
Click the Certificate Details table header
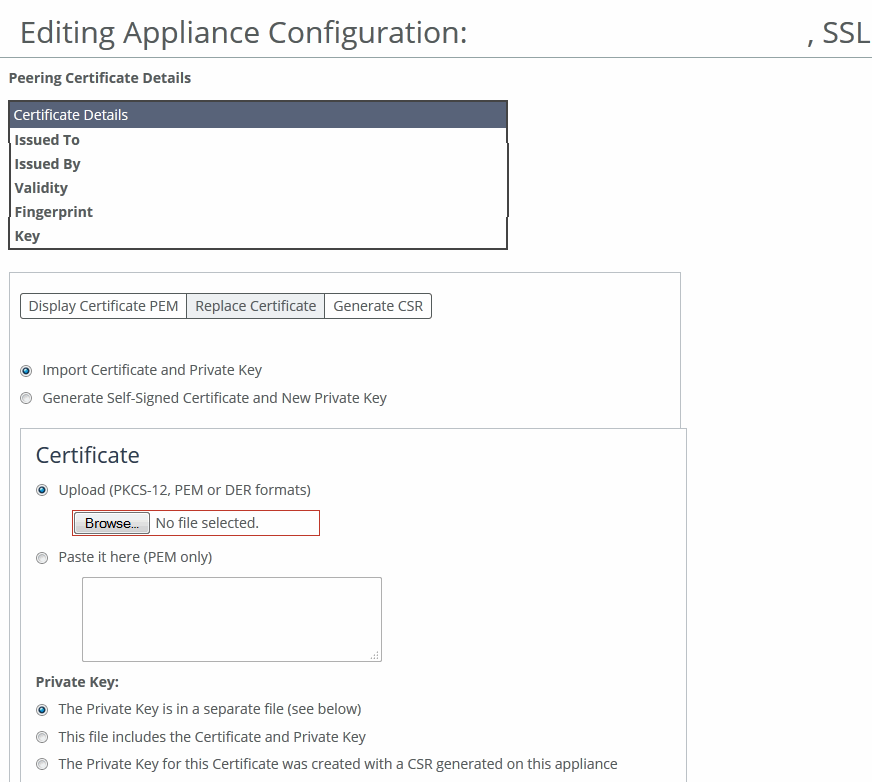[x=258, y=115]
